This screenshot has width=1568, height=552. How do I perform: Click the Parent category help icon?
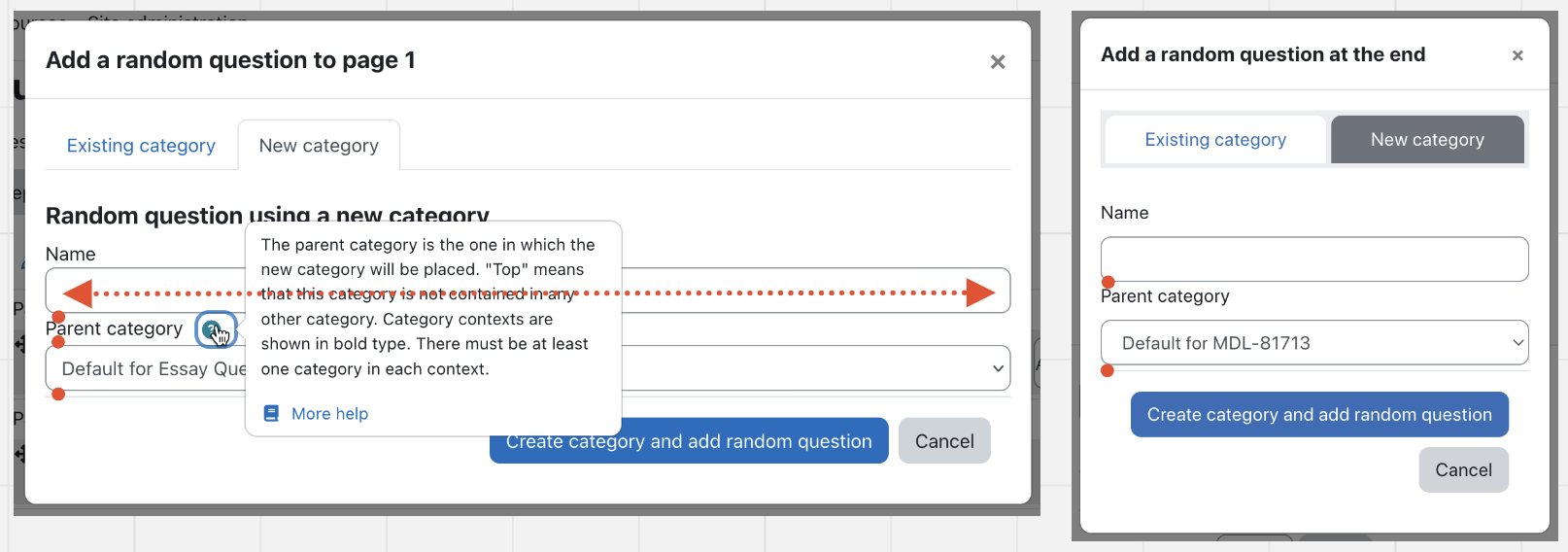(212, 329)
